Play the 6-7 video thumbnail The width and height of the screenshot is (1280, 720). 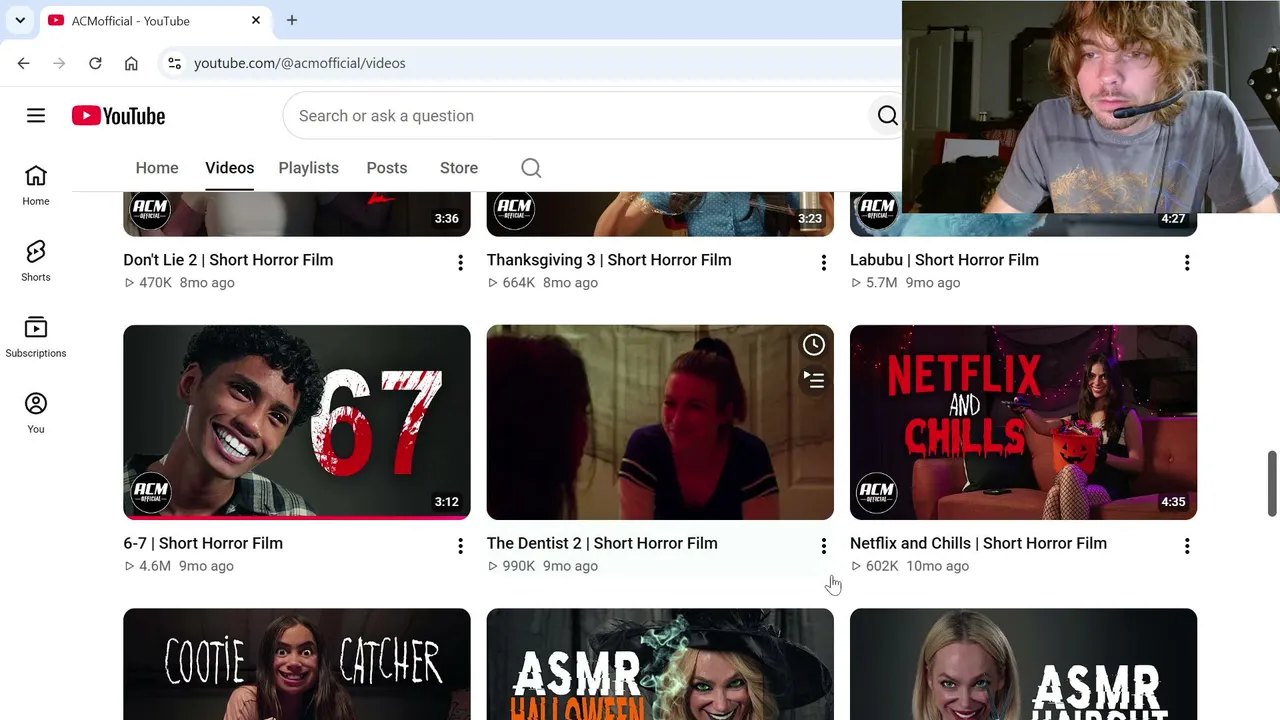pos(297,422)
